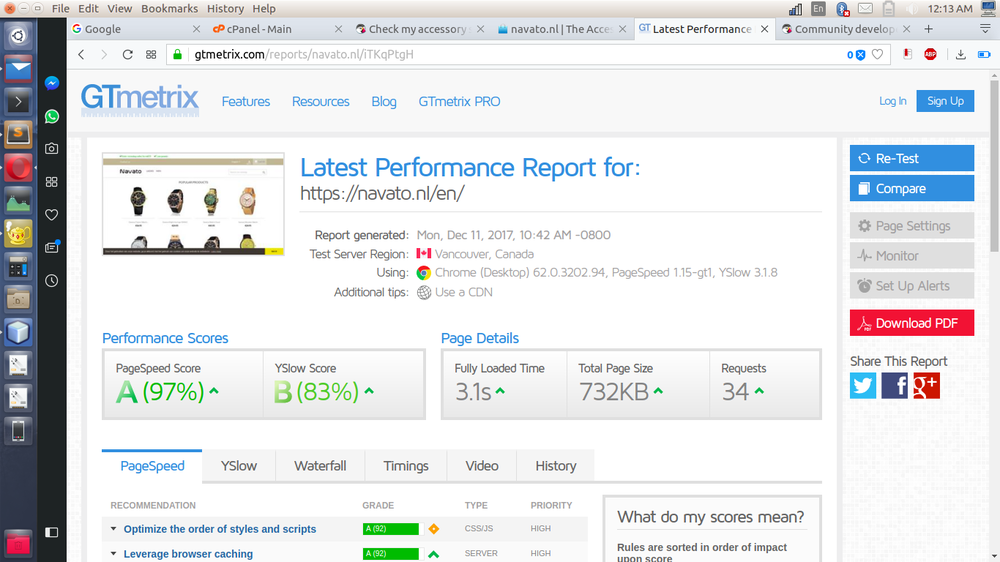Viewport: 1000px width, 562px height.
Task: Open the Features navigation link
Action: (x=246, y=101)
